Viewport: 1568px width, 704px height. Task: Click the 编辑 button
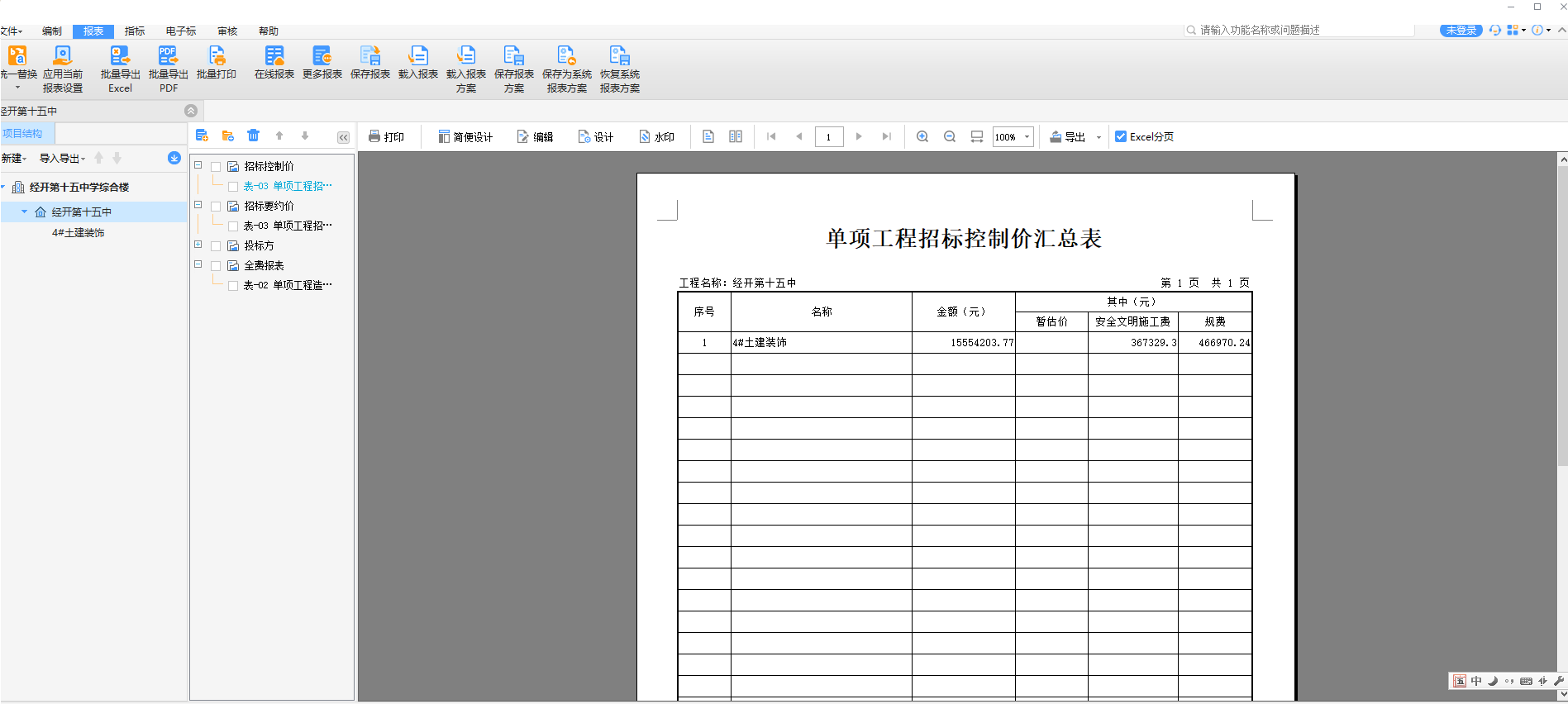click(536, 136)
